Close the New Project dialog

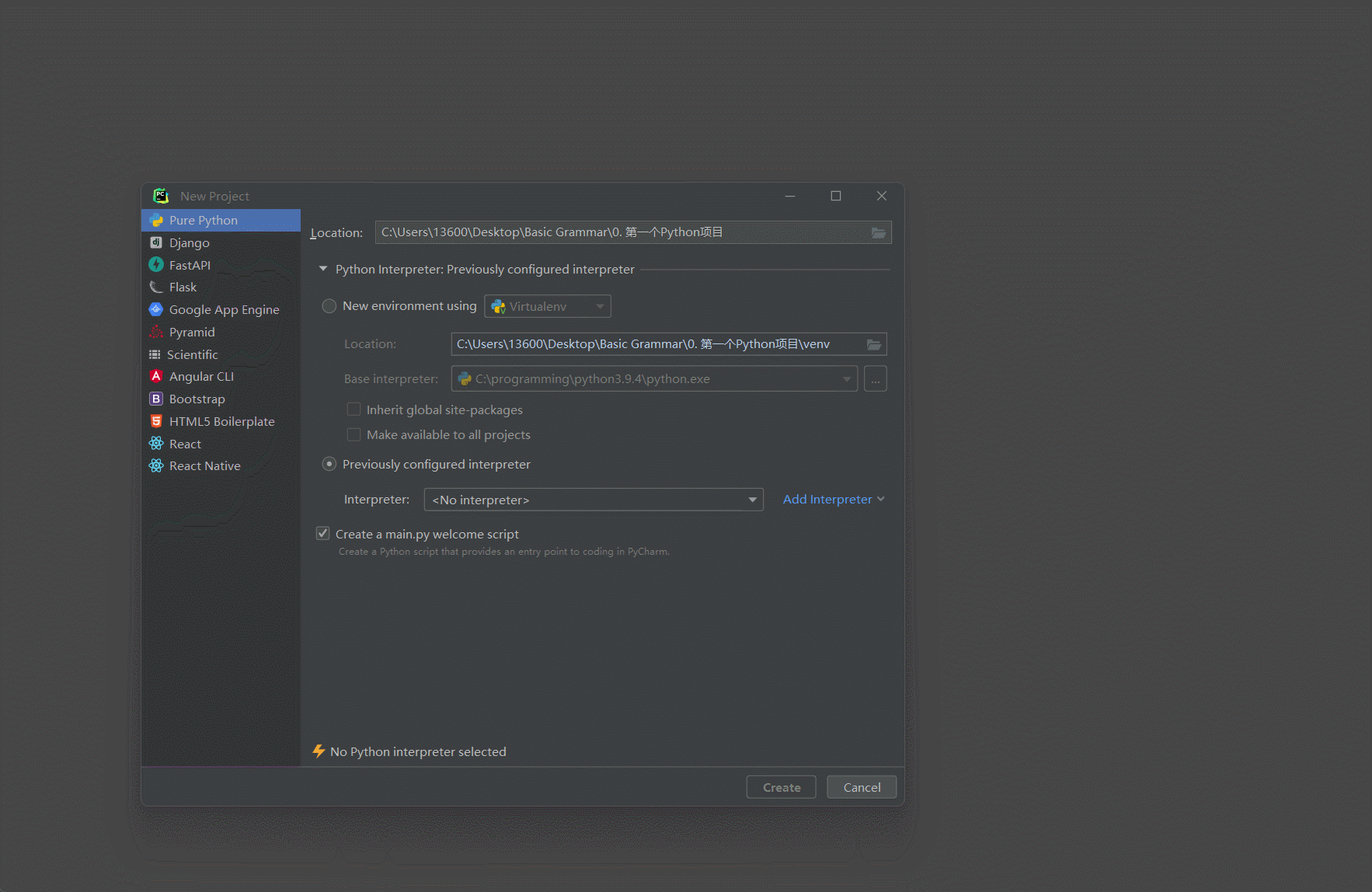pyautogui.click(x=882, y=196)
